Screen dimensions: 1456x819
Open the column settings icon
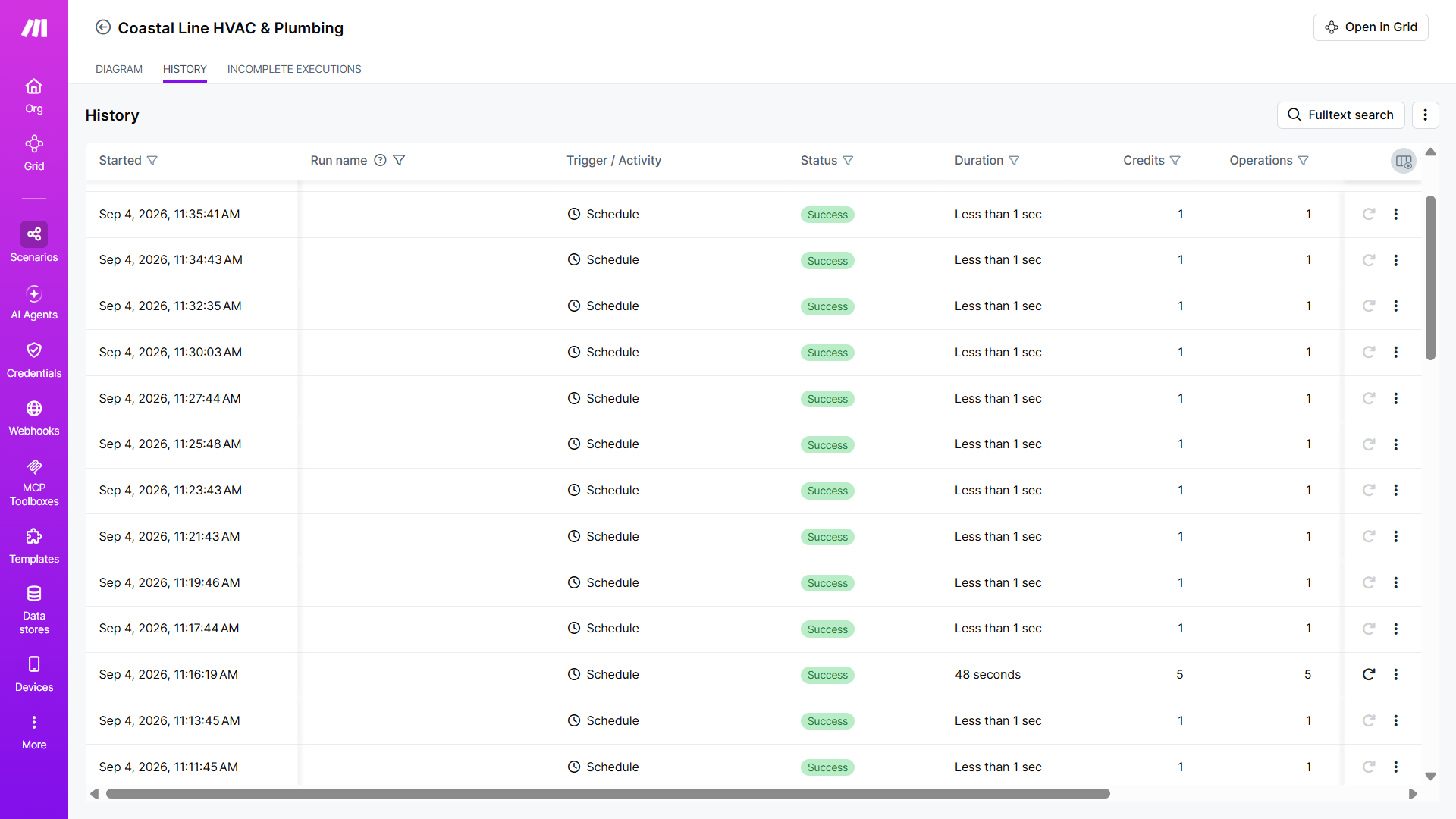pyautogui.click(x=1404, y=161)
